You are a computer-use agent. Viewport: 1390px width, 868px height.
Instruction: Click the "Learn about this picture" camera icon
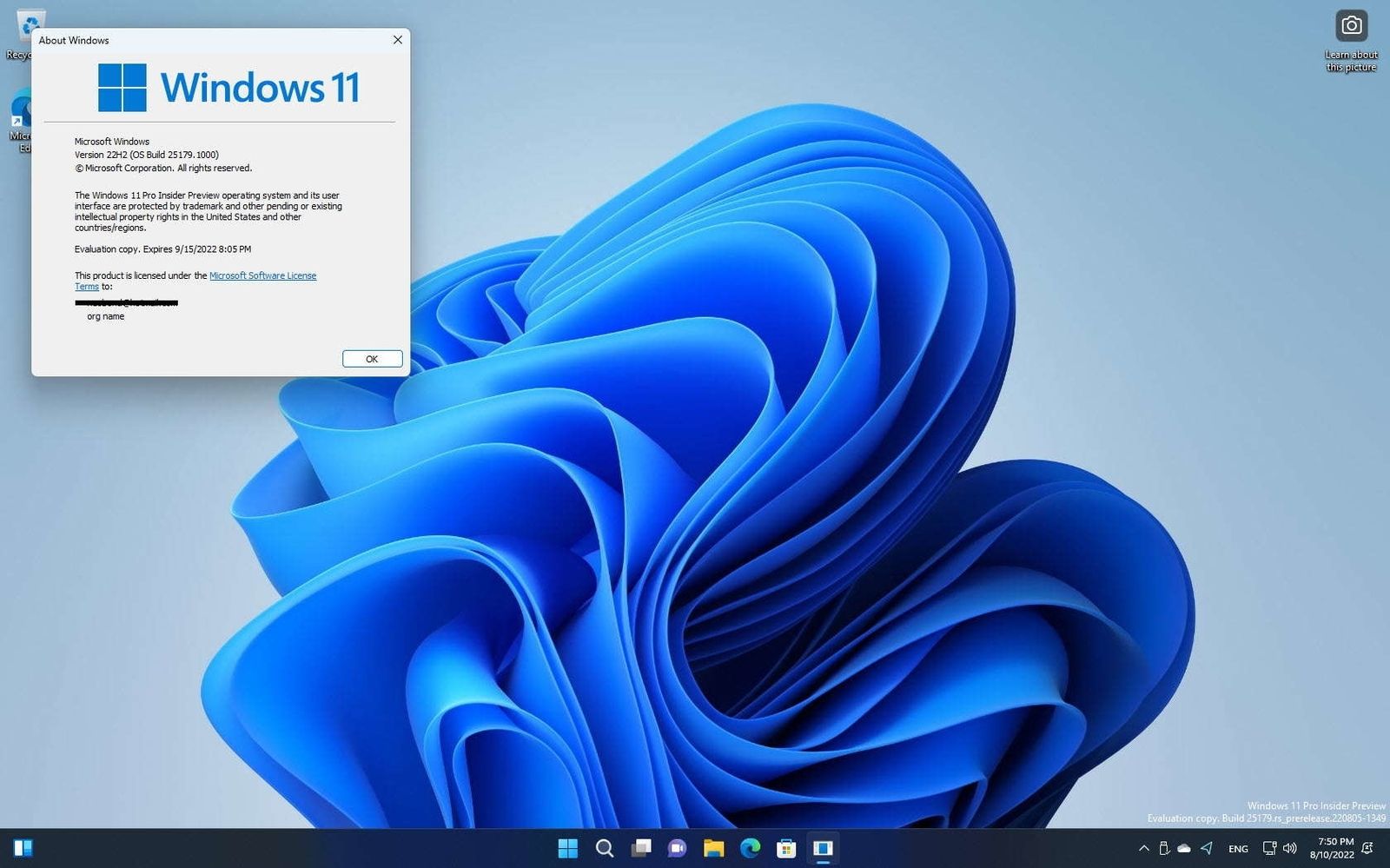1351,26
